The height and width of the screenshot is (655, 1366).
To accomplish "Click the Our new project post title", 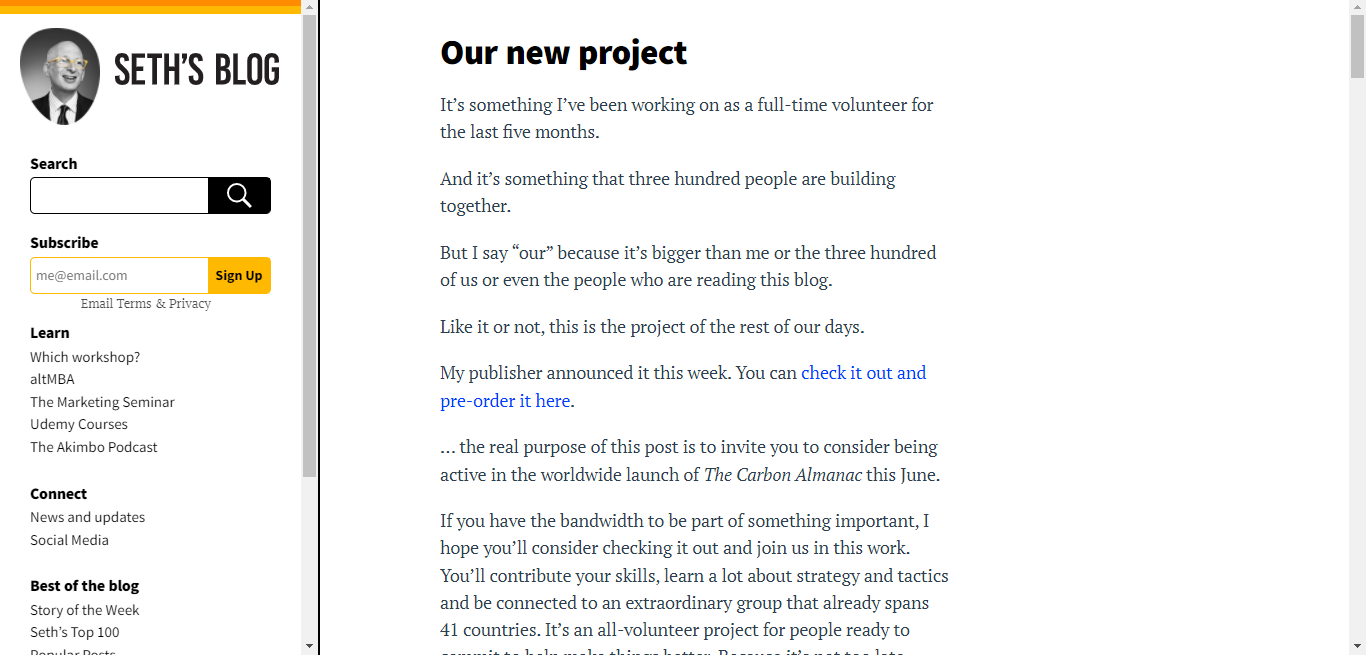I will tap(563, 52).
